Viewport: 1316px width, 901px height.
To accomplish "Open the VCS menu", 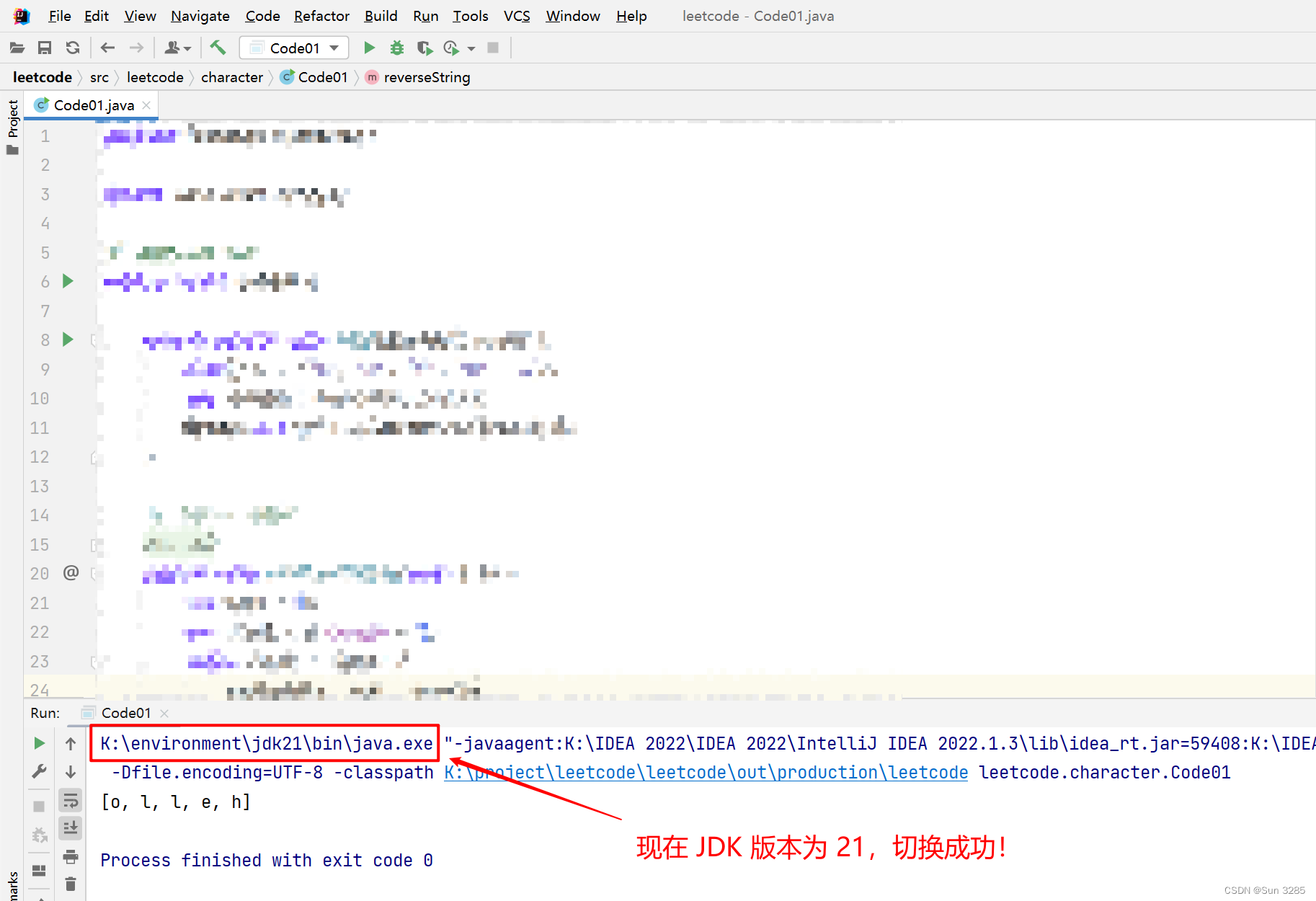I will (517, 16).
